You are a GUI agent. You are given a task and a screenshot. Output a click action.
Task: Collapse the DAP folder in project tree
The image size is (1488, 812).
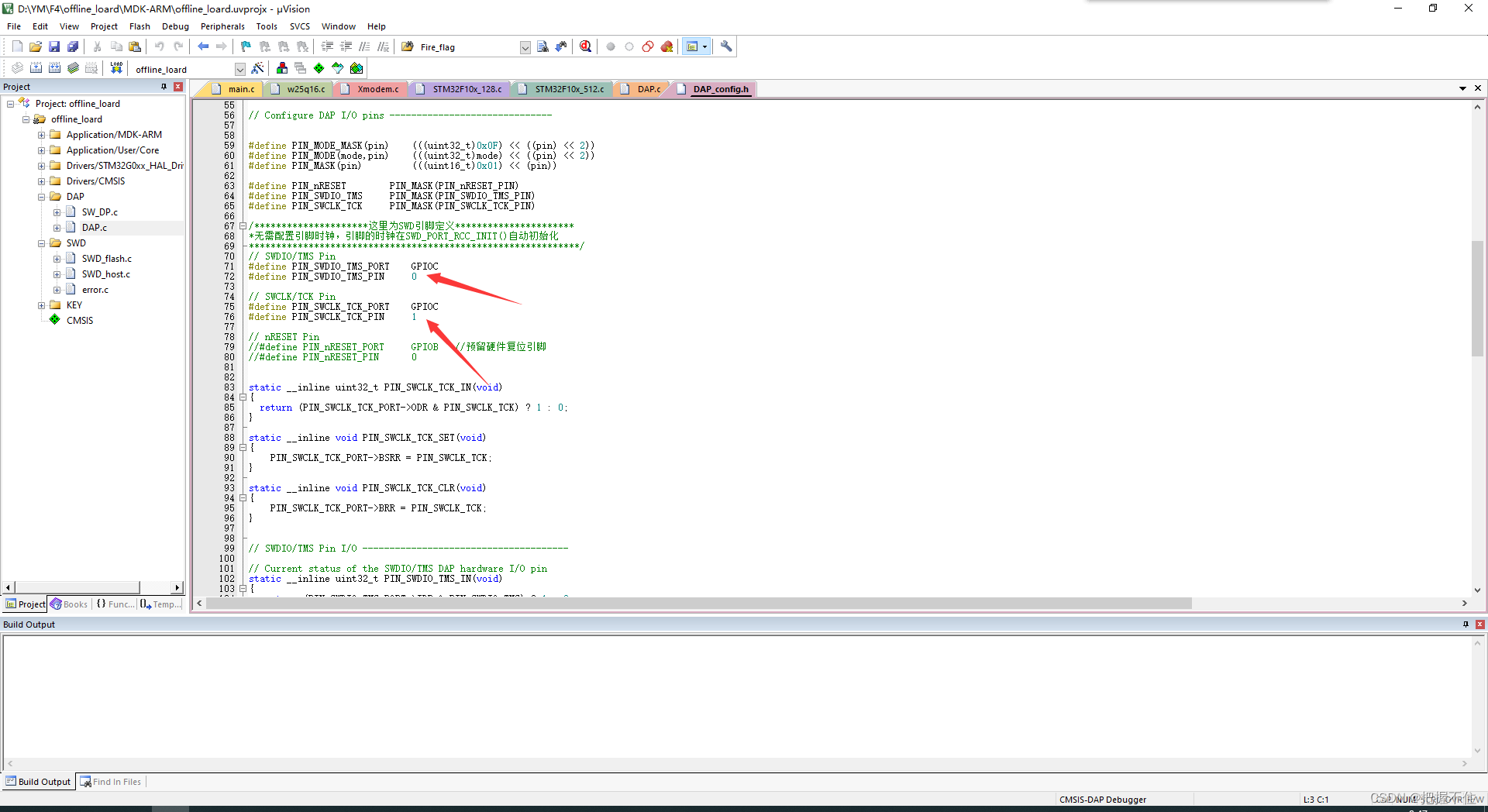click(42, 197)
